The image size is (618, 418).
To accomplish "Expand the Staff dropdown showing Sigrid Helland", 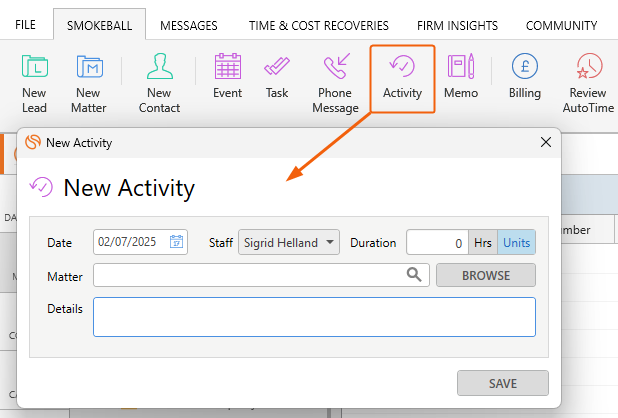I will click(x=289, y=242).
